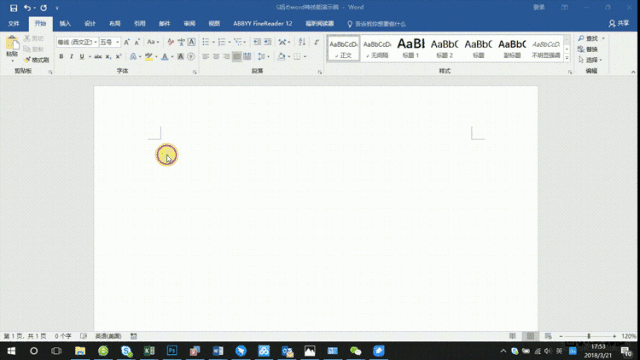
Task: Decrease the font size
Action: [x=137, y=42]
